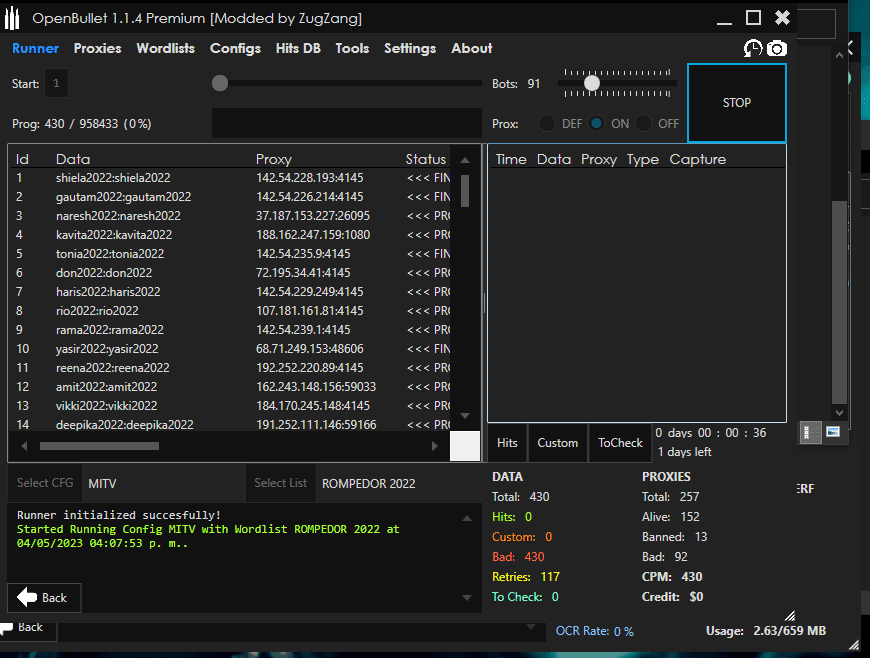Image resolution: width=870 pixels, height=658 pixels.
Task: Select the DEF proxy radio button
Action: (547, 124)
